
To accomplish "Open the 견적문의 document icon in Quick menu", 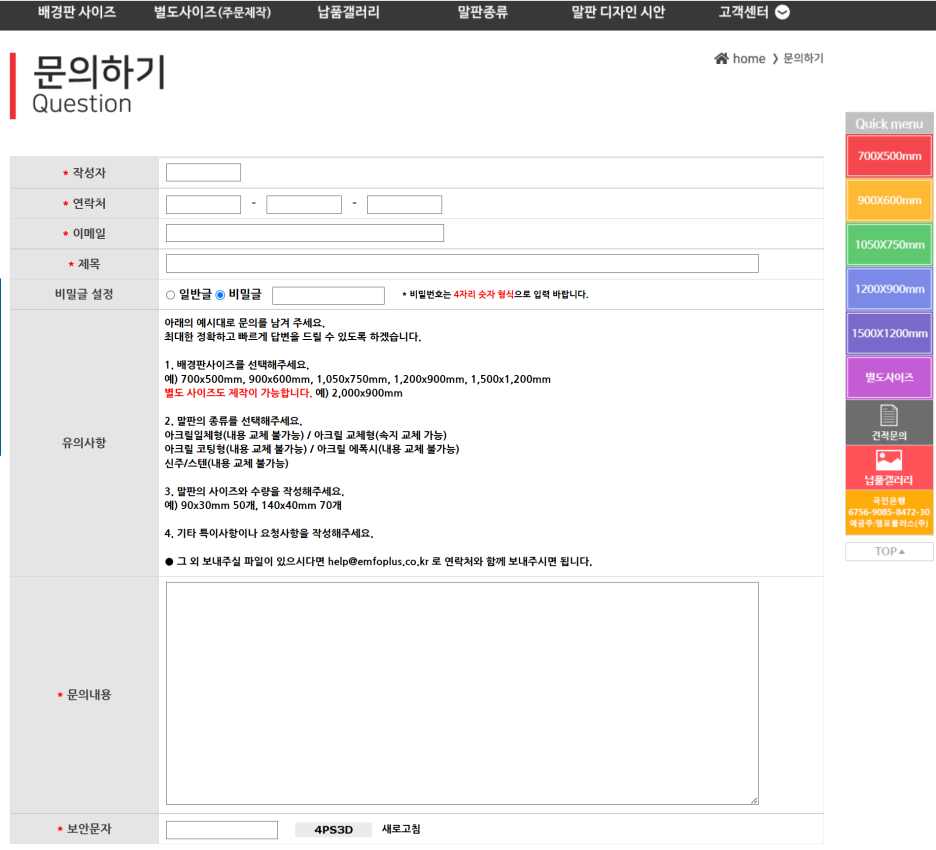I will (889, 415).
